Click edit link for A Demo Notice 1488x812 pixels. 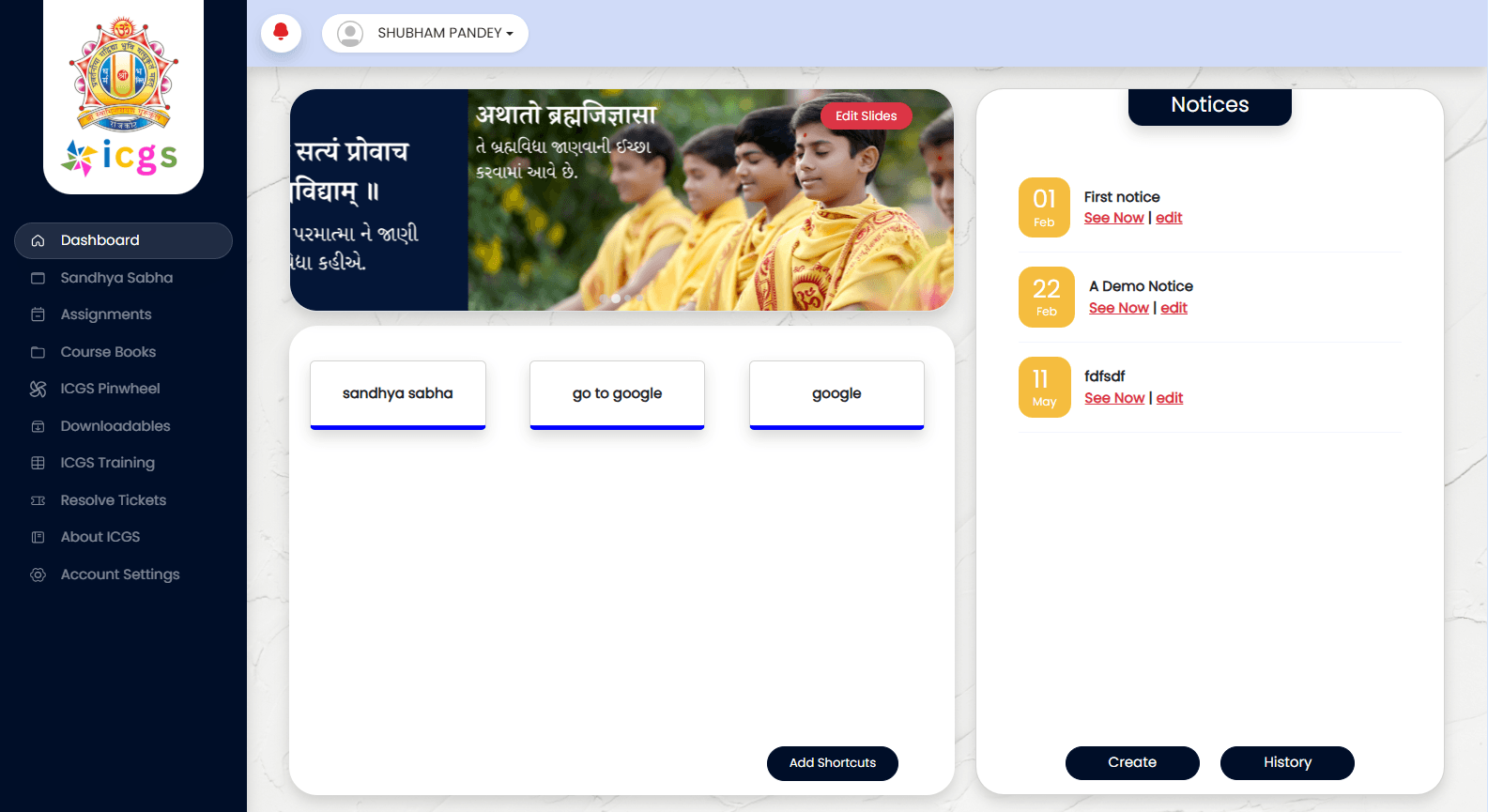click(x=1174, y=308)
